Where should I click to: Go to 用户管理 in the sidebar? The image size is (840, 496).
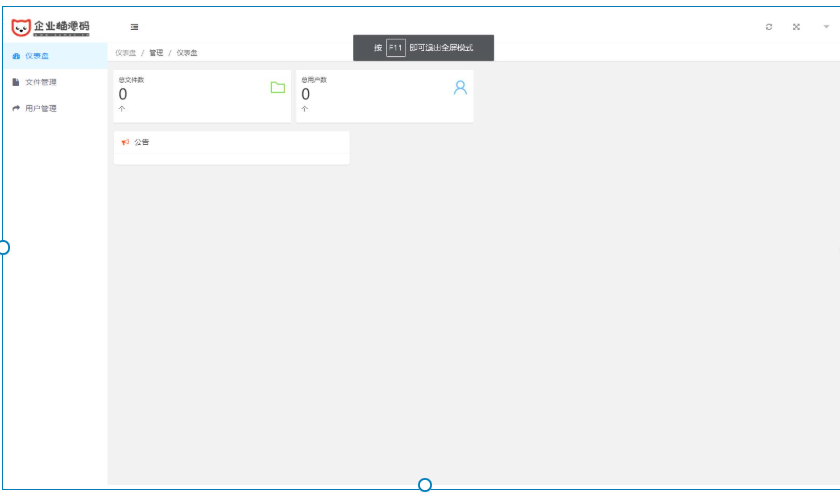[x=41, y=108]
